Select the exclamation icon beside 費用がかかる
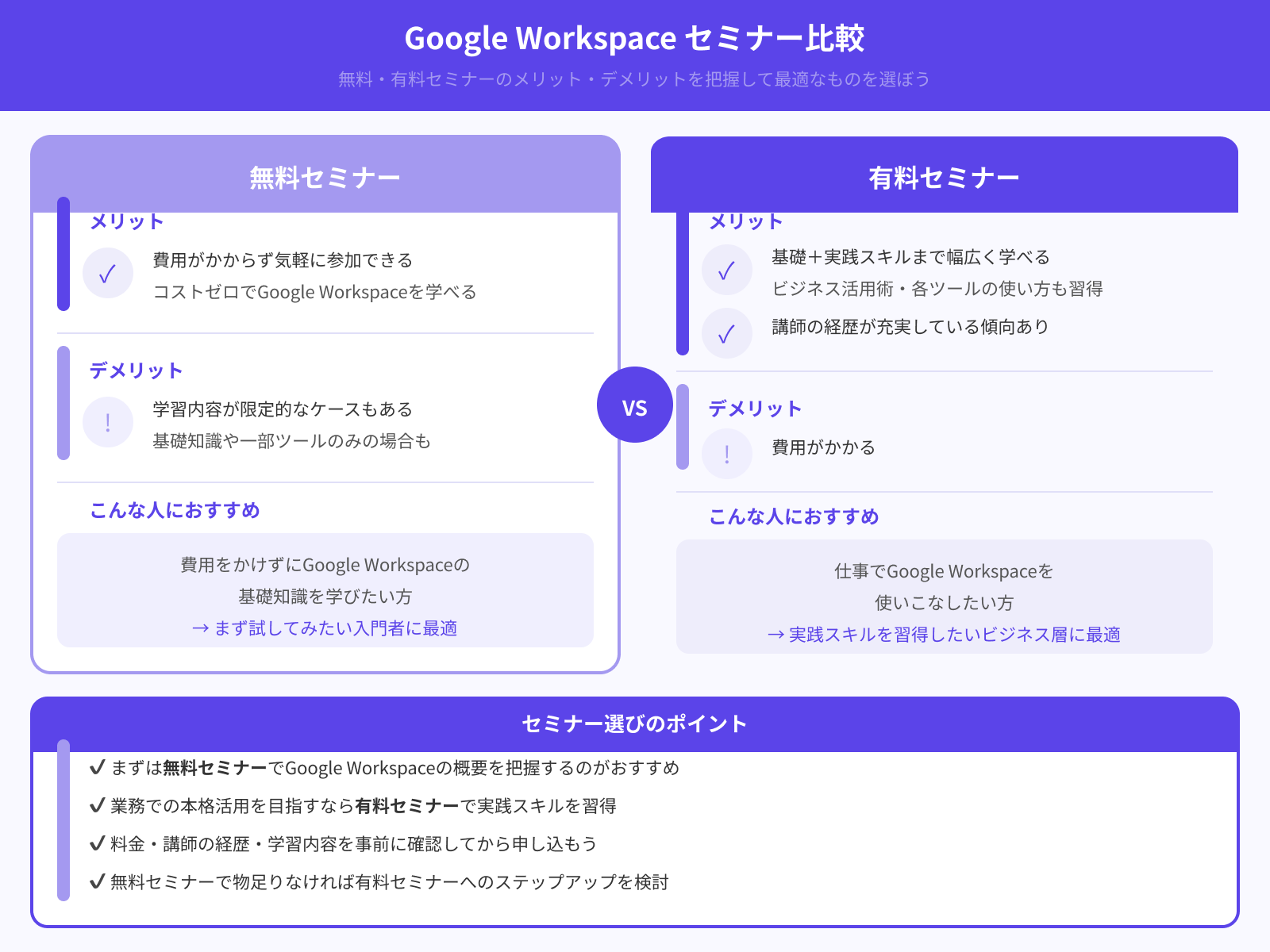The width and height of the screenshot is (1270, 952). point(727,453)
